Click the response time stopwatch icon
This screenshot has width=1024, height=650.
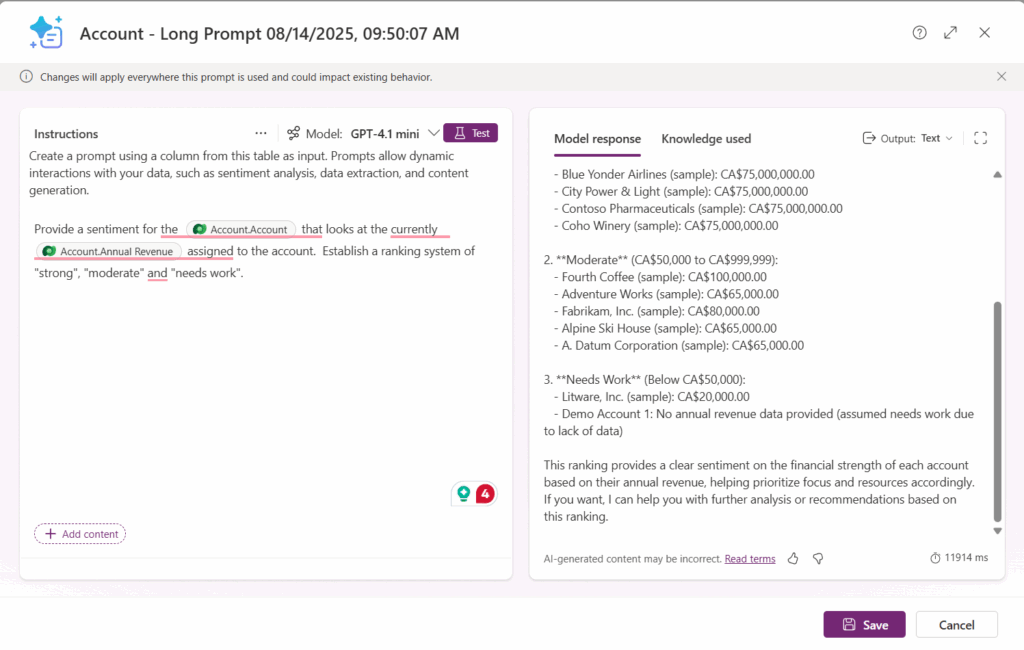point(935,558)
